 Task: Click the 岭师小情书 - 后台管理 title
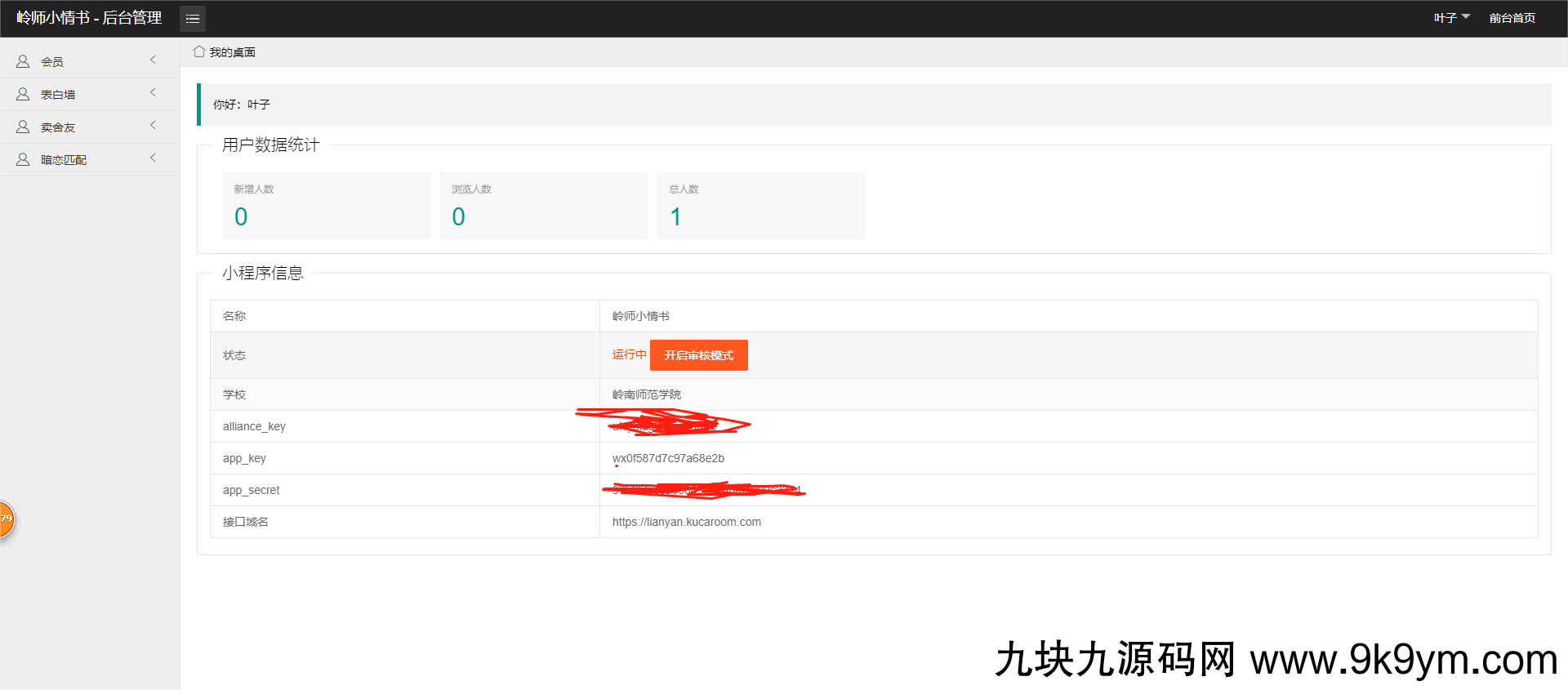click(x=89, y=18)
